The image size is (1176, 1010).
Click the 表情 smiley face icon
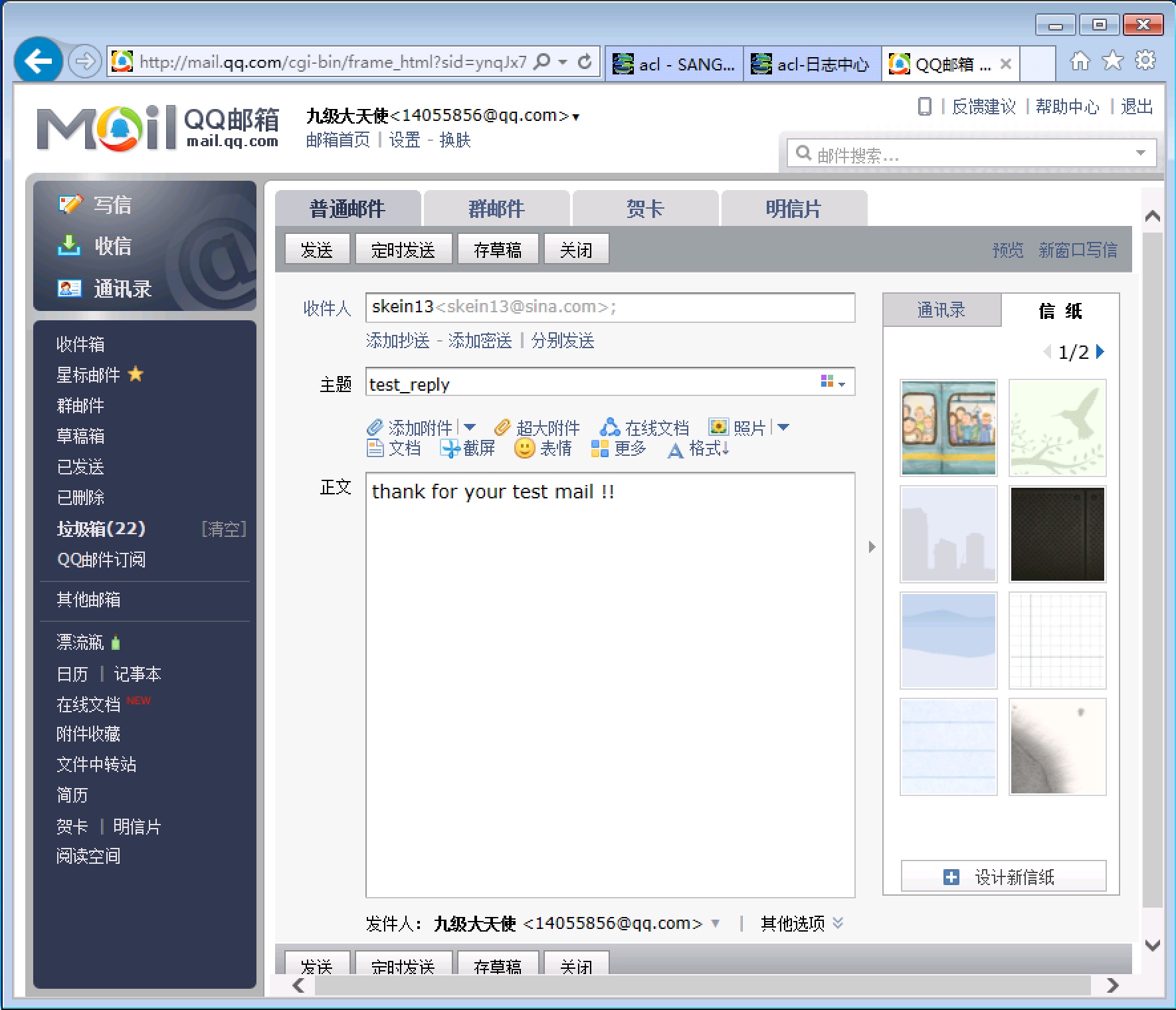coord(525,449)
